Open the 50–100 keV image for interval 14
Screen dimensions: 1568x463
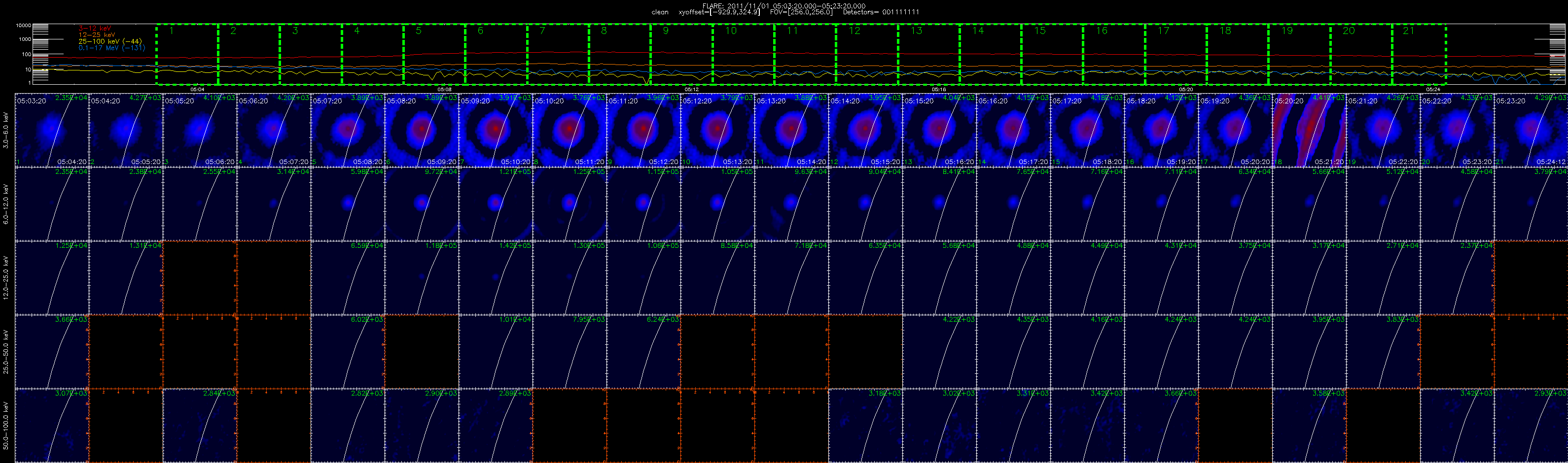(1013, 425)
